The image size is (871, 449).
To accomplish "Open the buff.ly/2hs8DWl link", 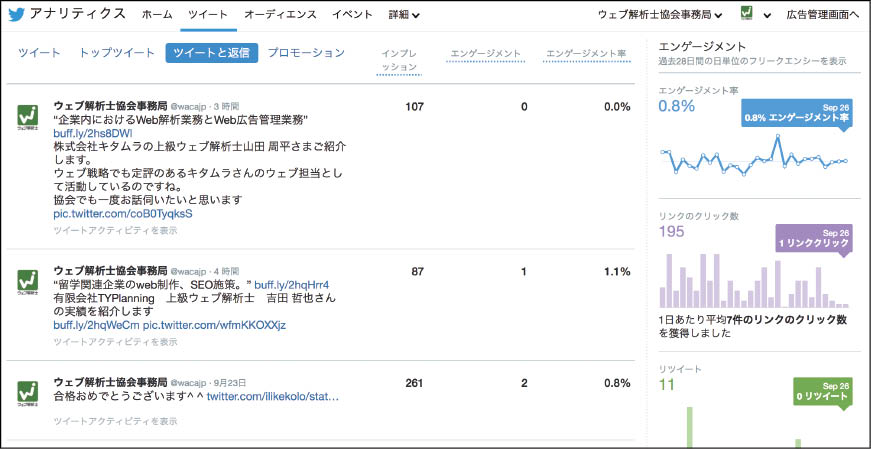I will pyautogui.click(x=92, y=133).
